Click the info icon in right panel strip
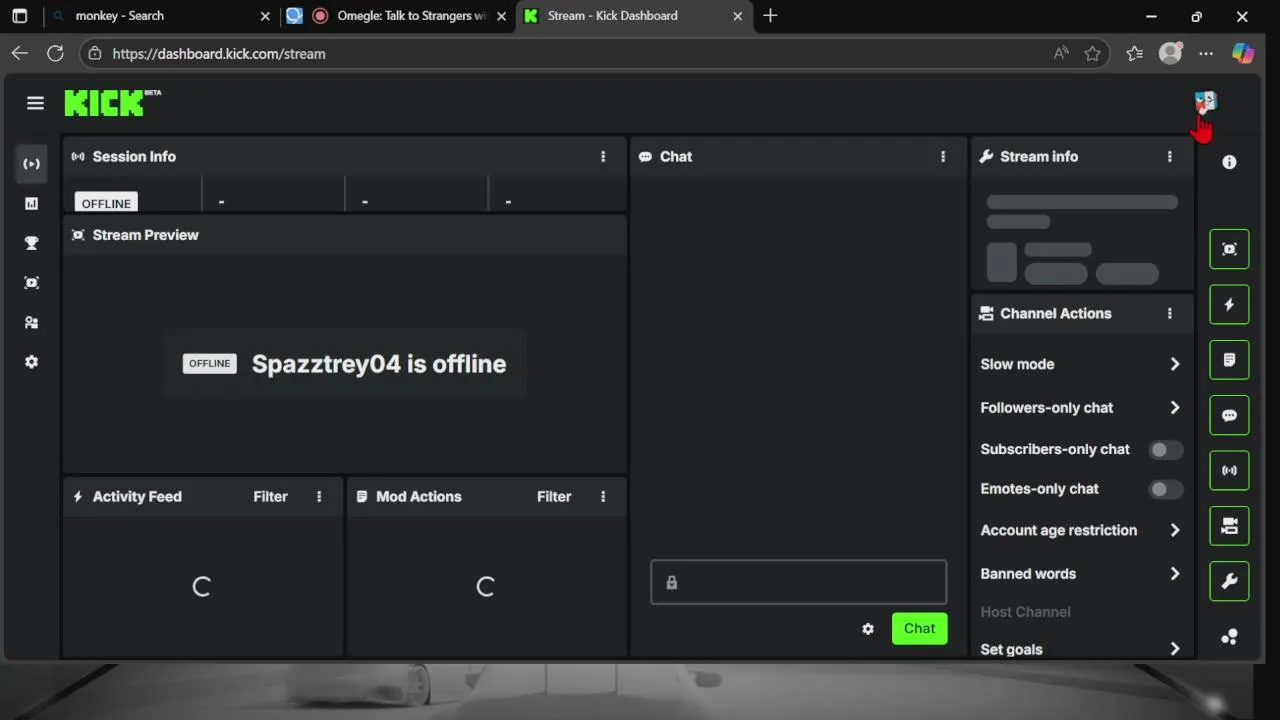Image resolution: width=1280 pixels, height=720 pixels. click(x=1229, y=162)
